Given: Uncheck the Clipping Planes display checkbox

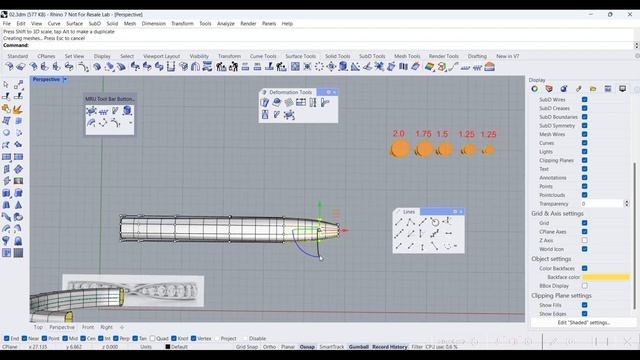Looking at the screenshot, I should pos(584,160).
